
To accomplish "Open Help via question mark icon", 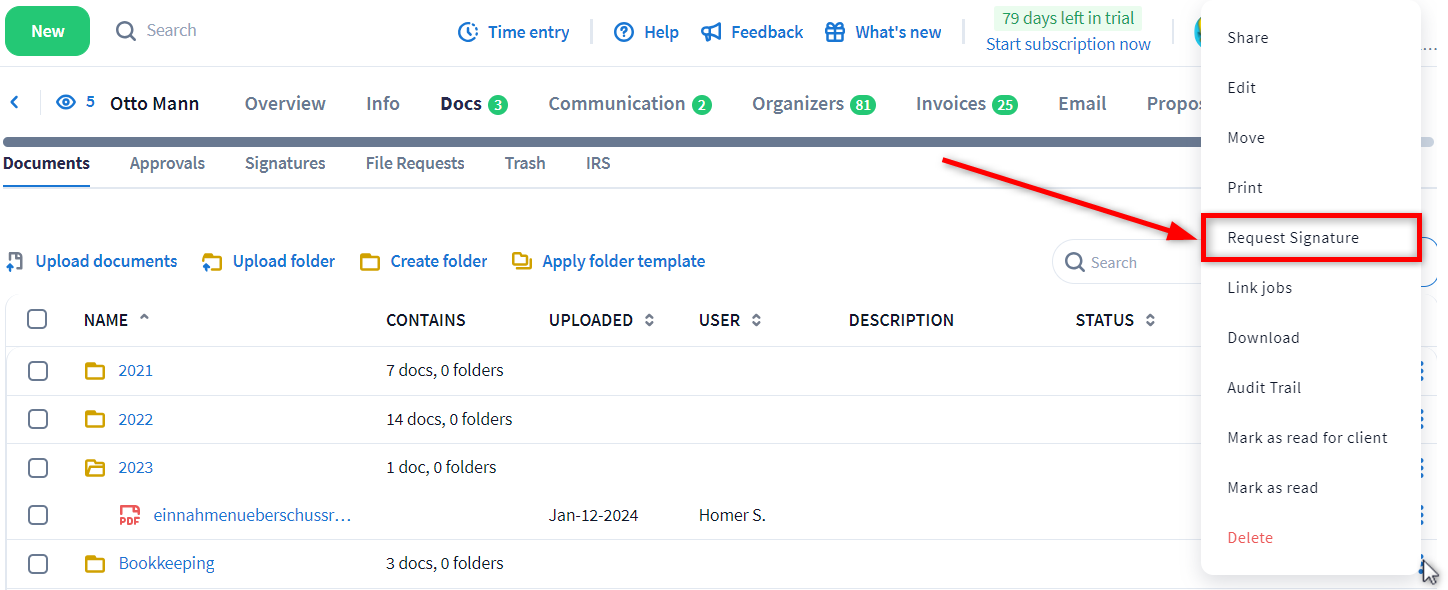I will (624, 32).
